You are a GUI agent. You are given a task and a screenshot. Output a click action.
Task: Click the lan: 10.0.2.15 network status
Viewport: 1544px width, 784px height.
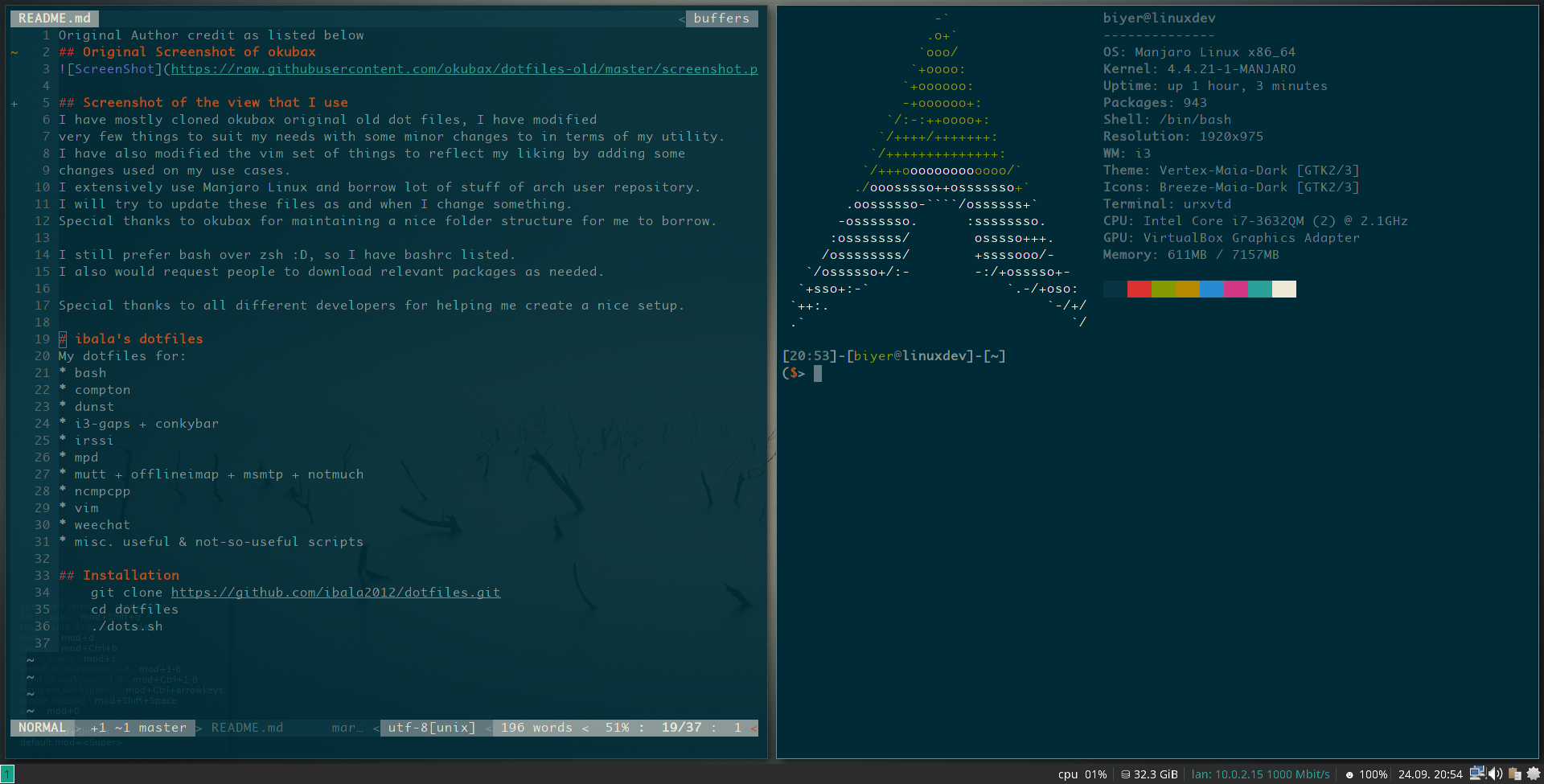1260,774
